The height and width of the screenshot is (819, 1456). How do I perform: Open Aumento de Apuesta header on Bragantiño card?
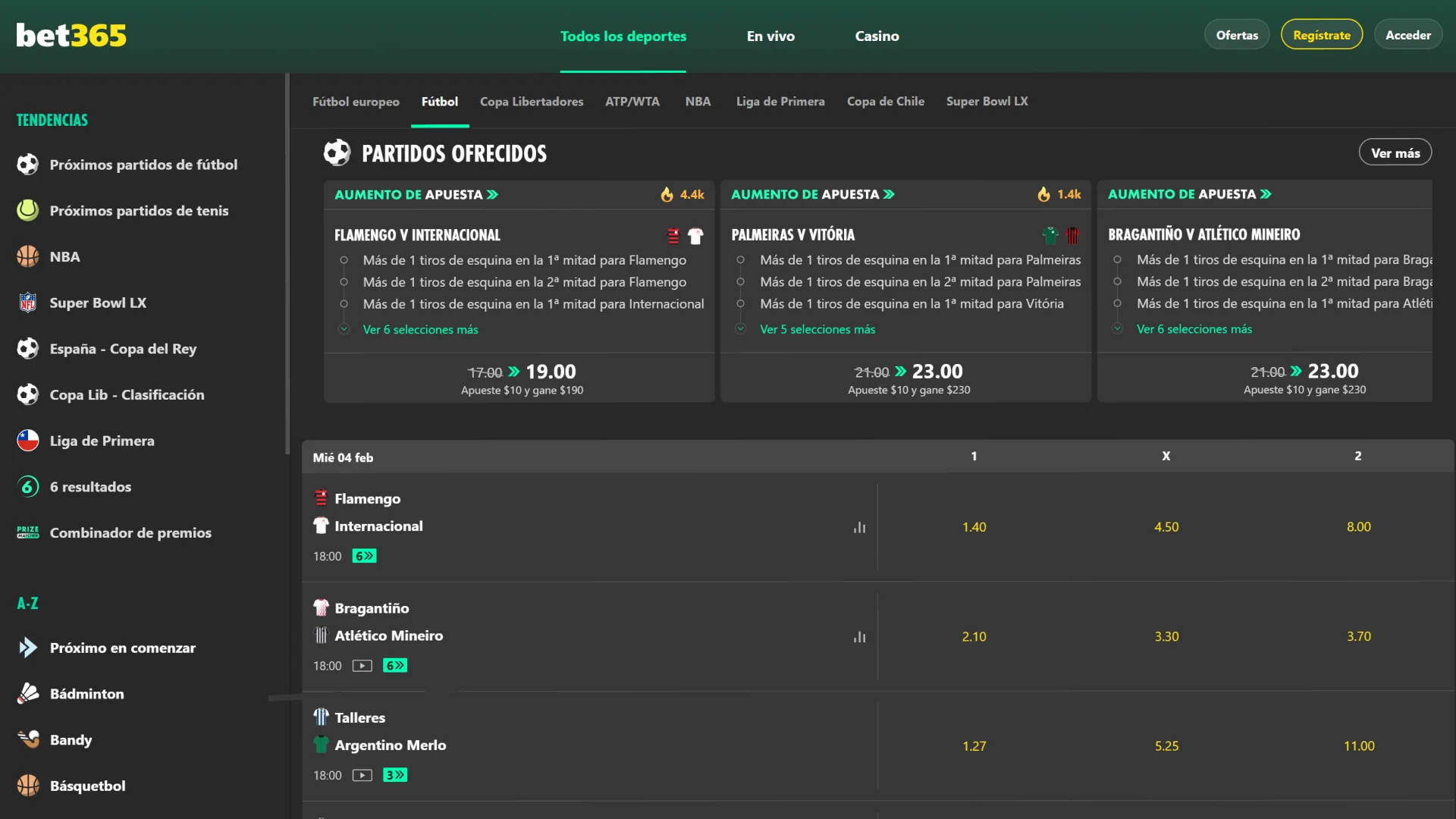(x=1190, y=195)
